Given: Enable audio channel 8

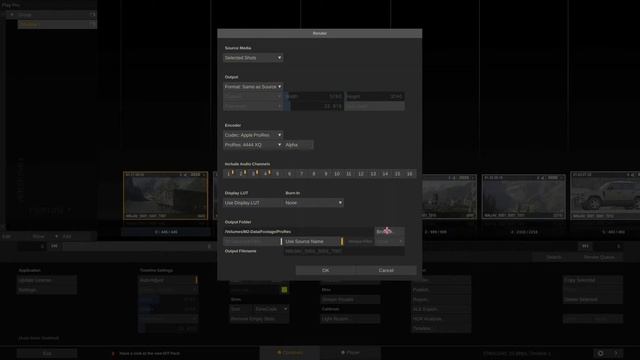Looking at the screenshot, I should [x=314, y=174].
